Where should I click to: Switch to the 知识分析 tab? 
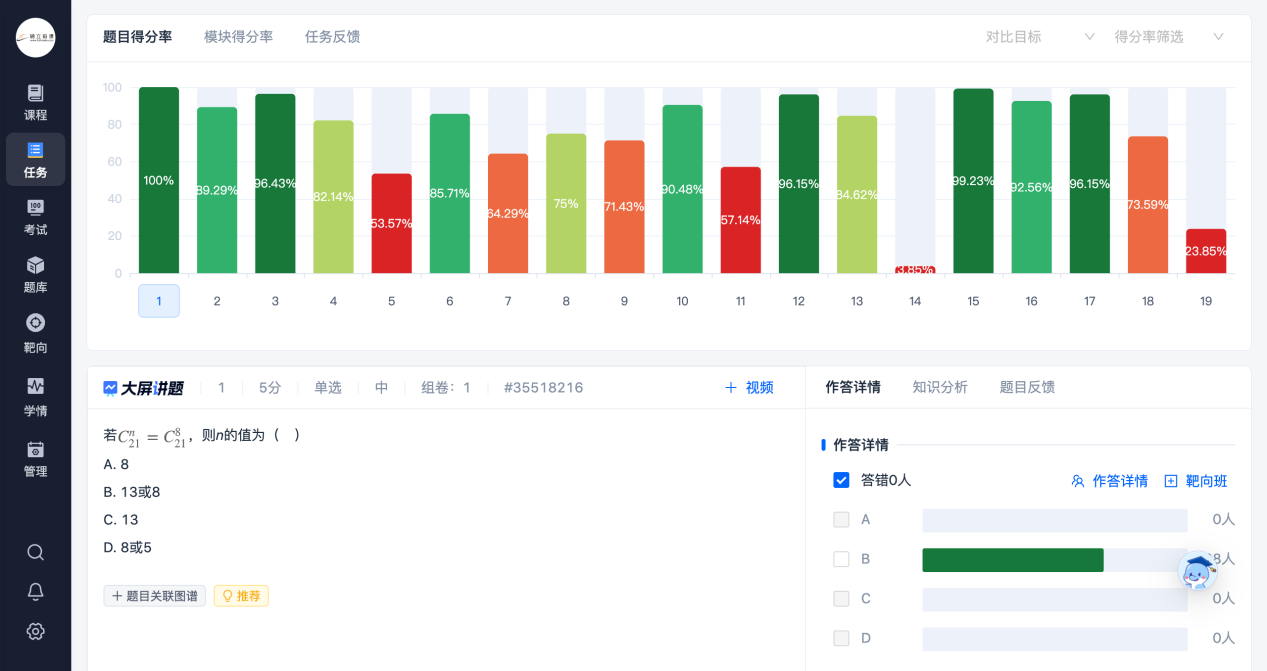coord(940,387)
